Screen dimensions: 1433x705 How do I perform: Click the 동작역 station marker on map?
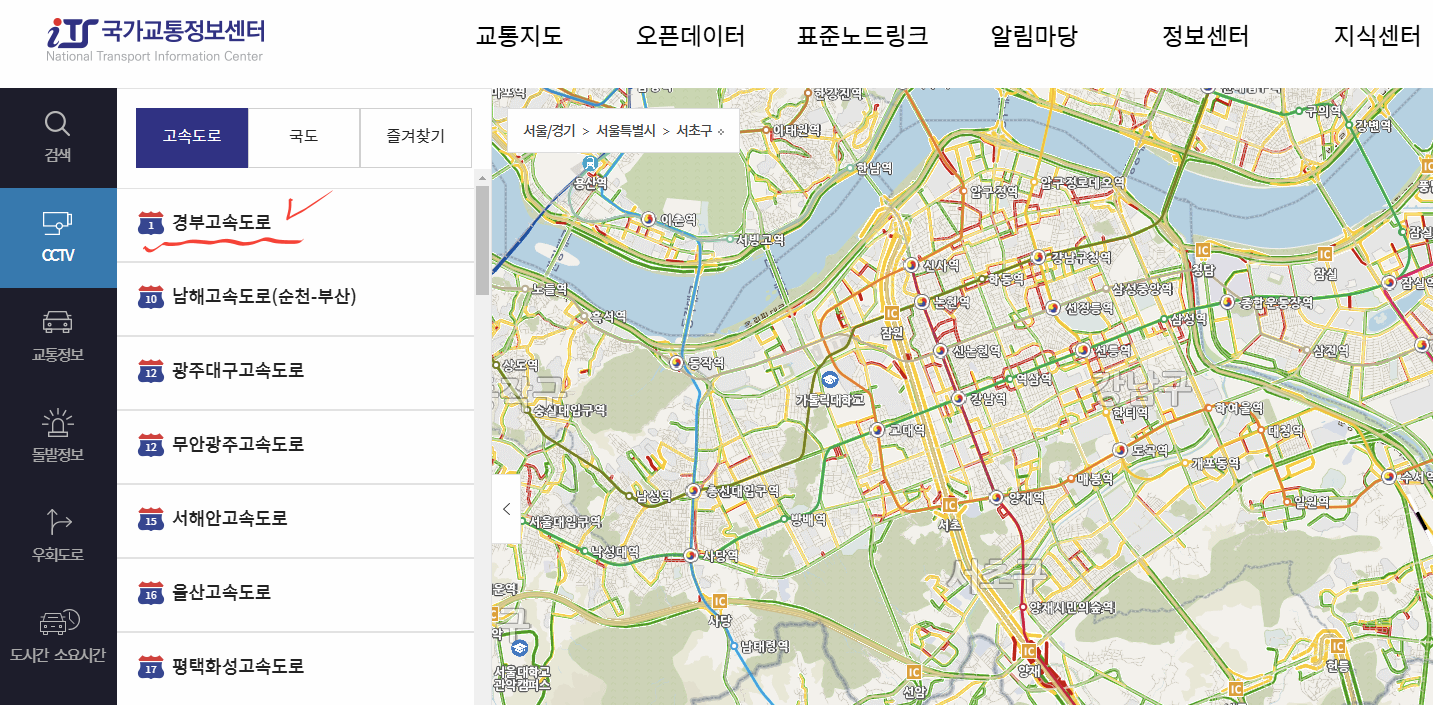coord(676,363)
